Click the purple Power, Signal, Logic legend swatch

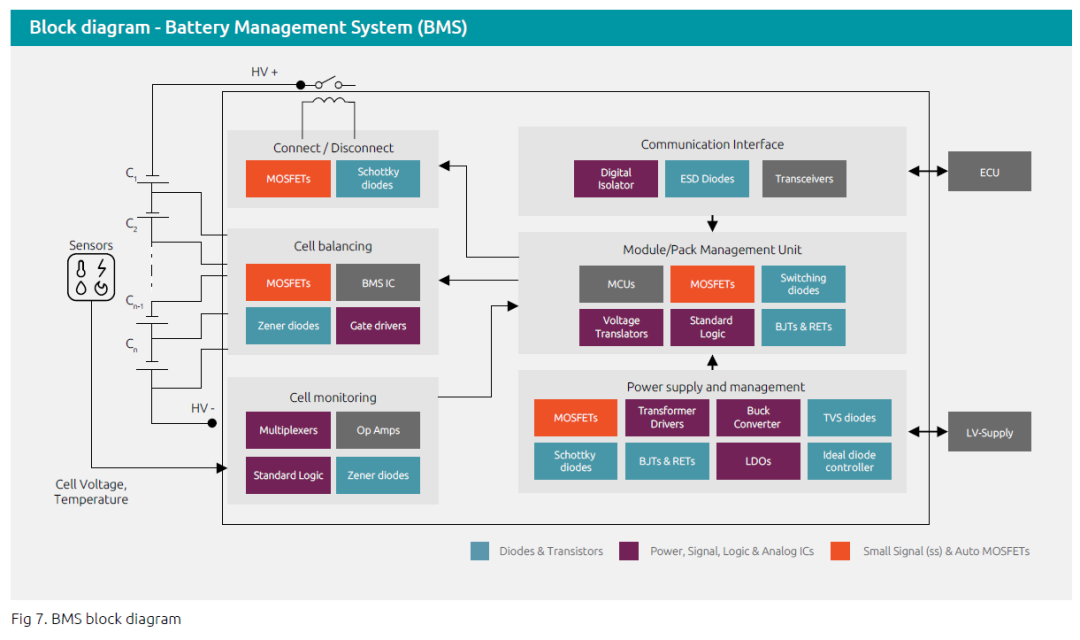click(x=629, y=551)
